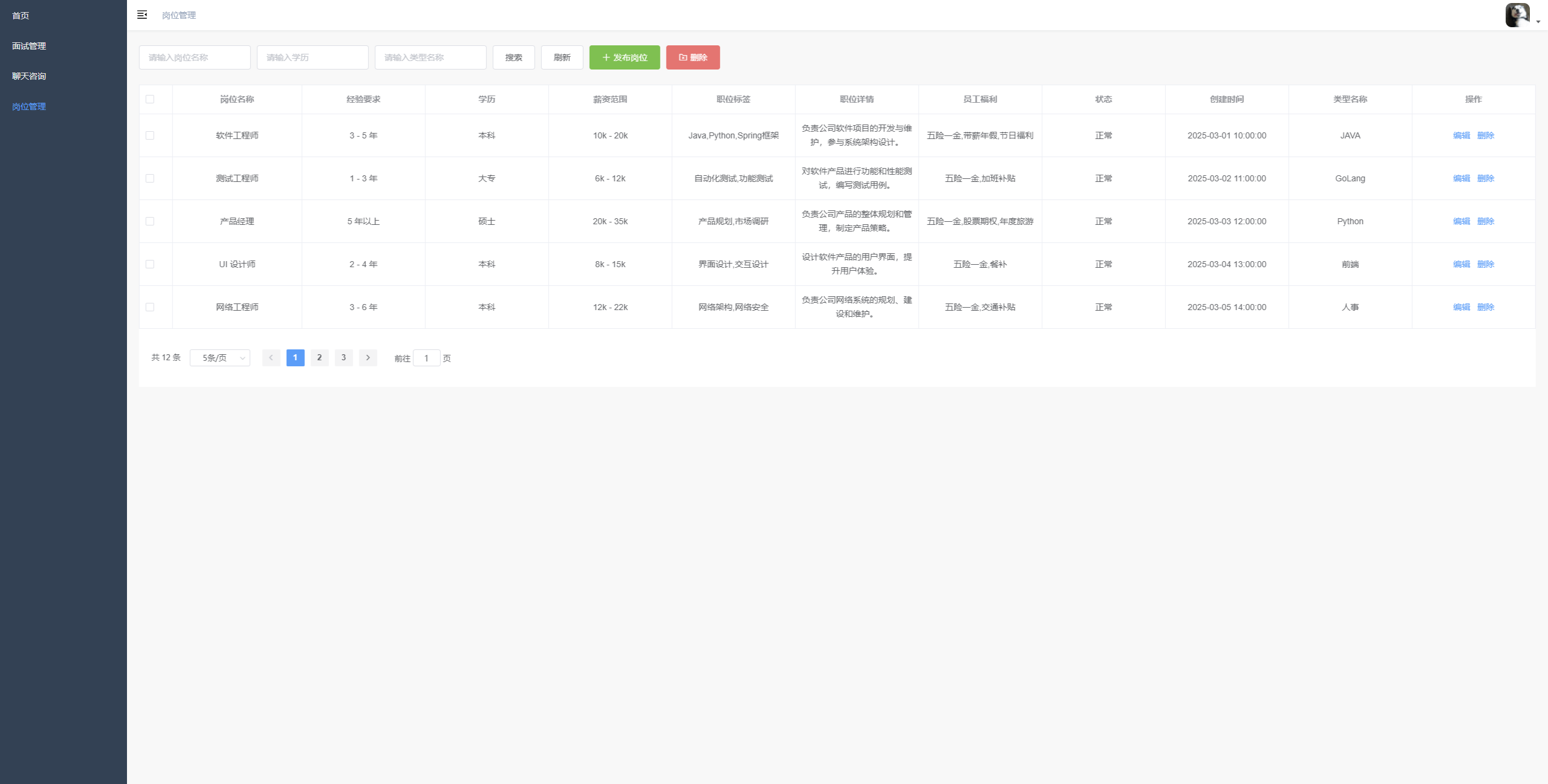Edit the 测试工程师 row via 编辑
This screenshot has height=784, width=1548.
[1461, 178]
